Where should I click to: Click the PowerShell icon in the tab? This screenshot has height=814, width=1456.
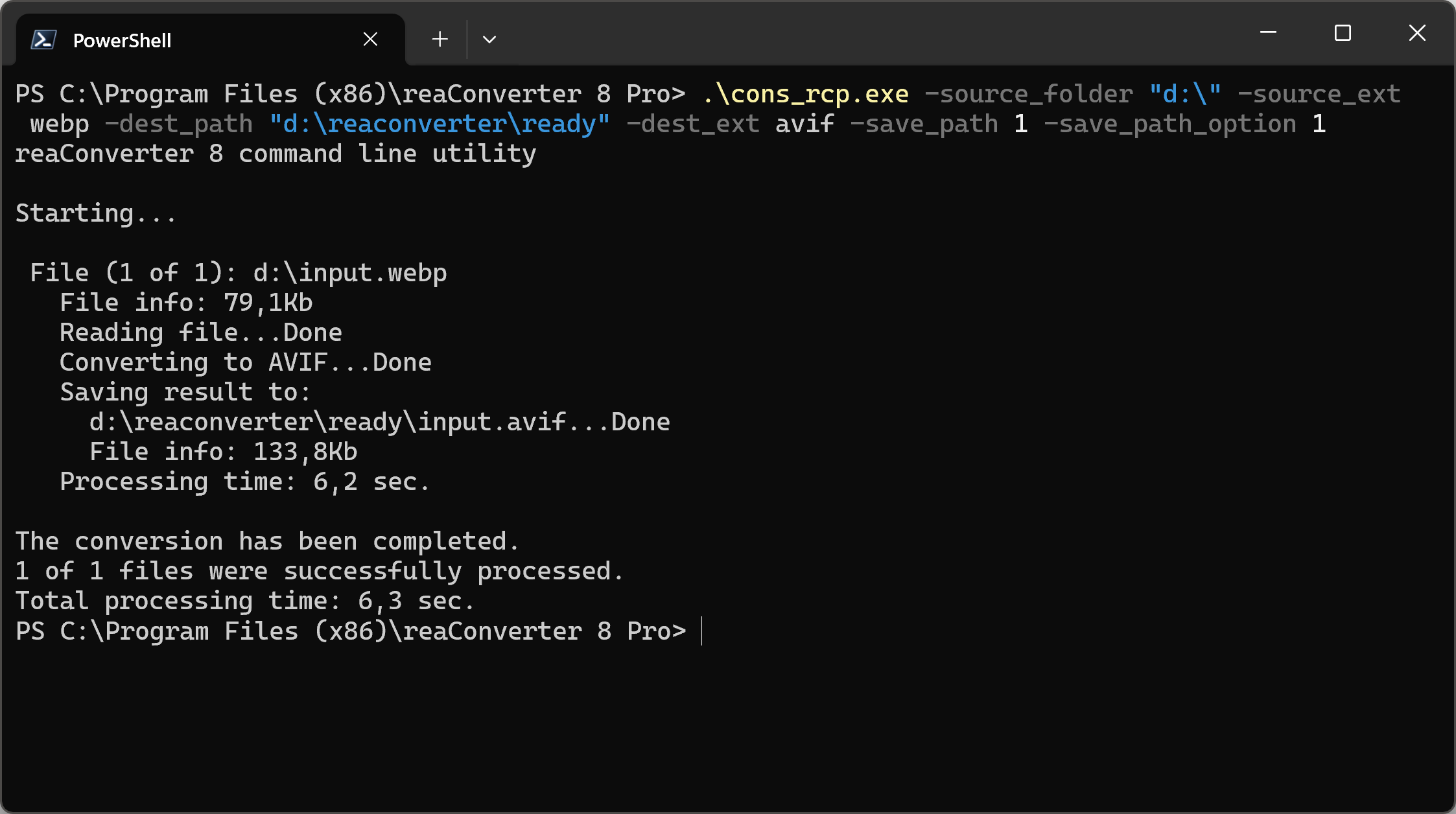click(x=43, y=40)
